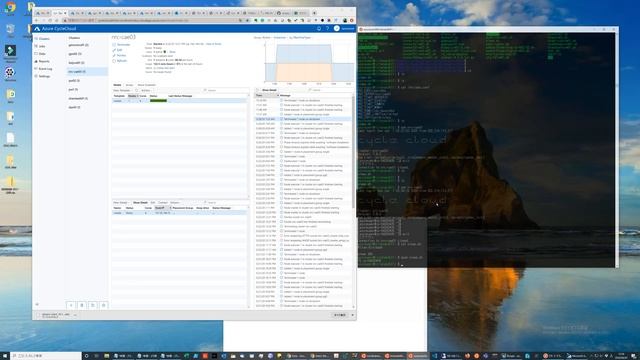This screenshot has height=360, width=640.
Task: Switch to the third tab beside Arrays
Action: point(147,85)
